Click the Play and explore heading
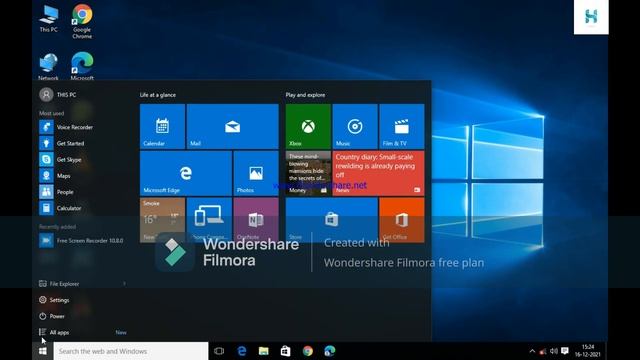 coord(305,95)
